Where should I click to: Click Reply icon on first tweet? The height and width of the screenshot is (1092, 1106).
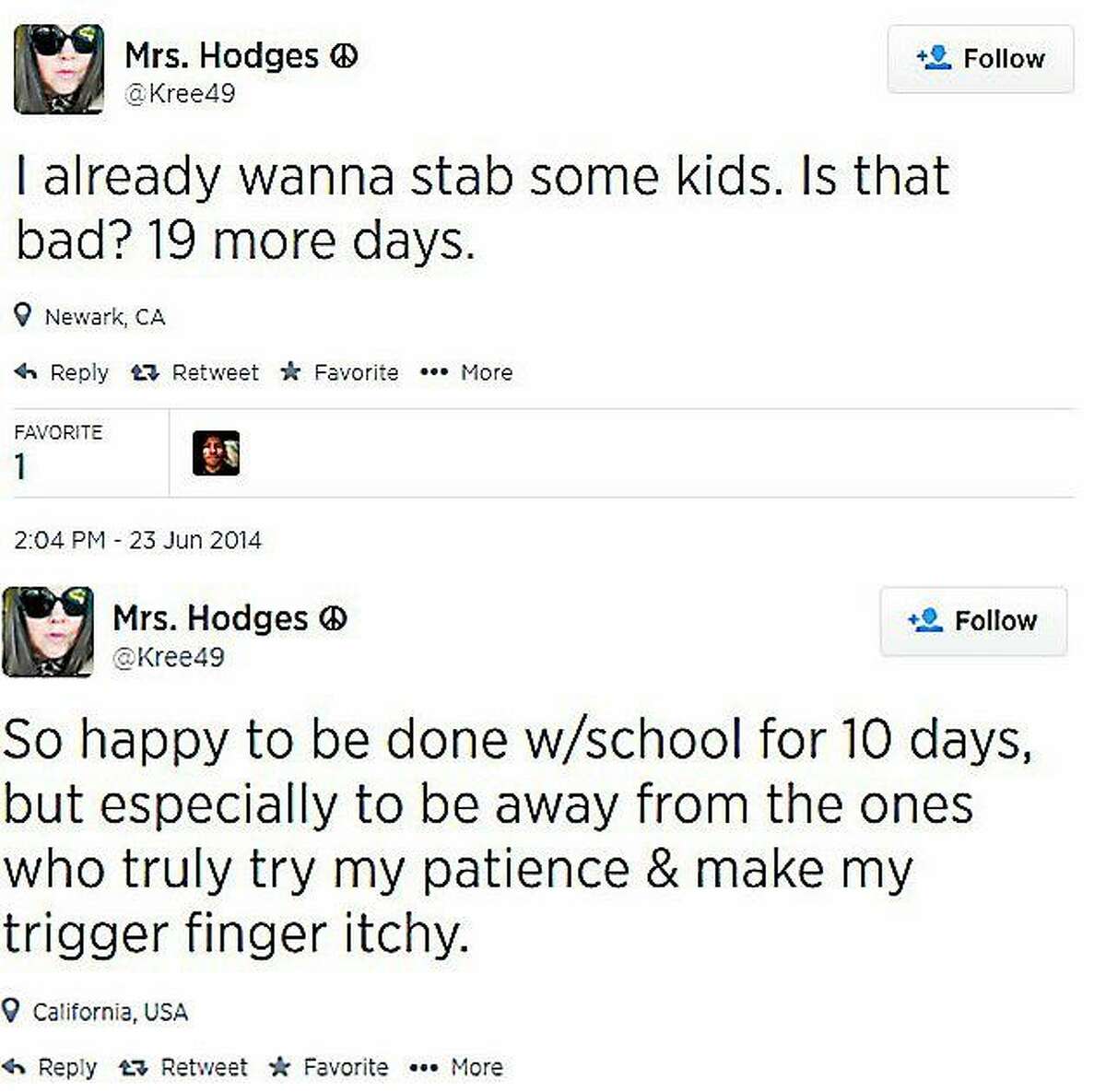click(26, 372)
